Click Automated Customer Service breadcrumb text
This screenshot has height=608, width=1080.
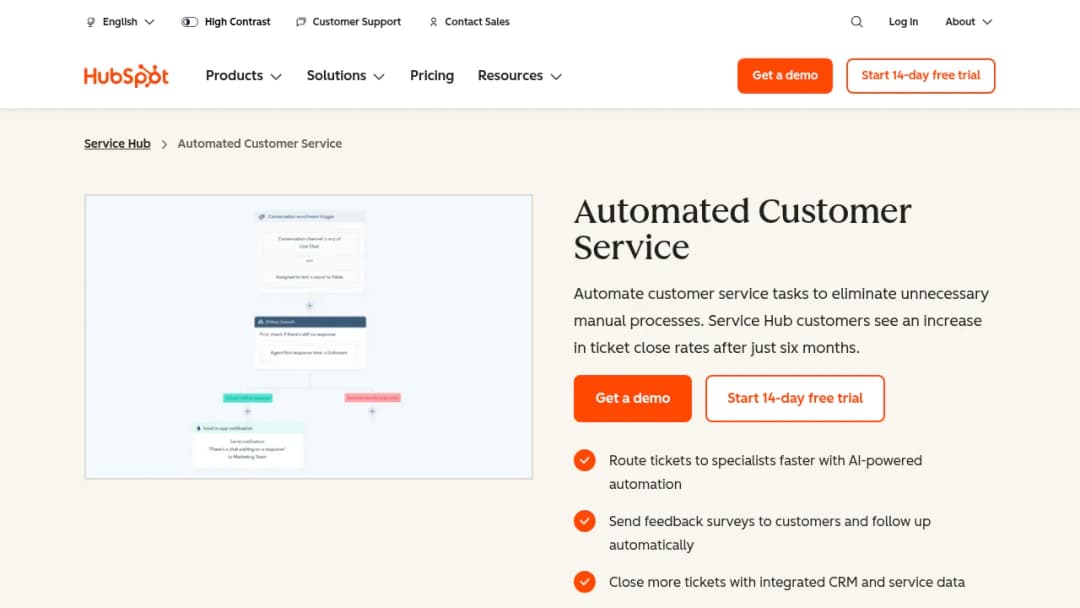(260, 143)
